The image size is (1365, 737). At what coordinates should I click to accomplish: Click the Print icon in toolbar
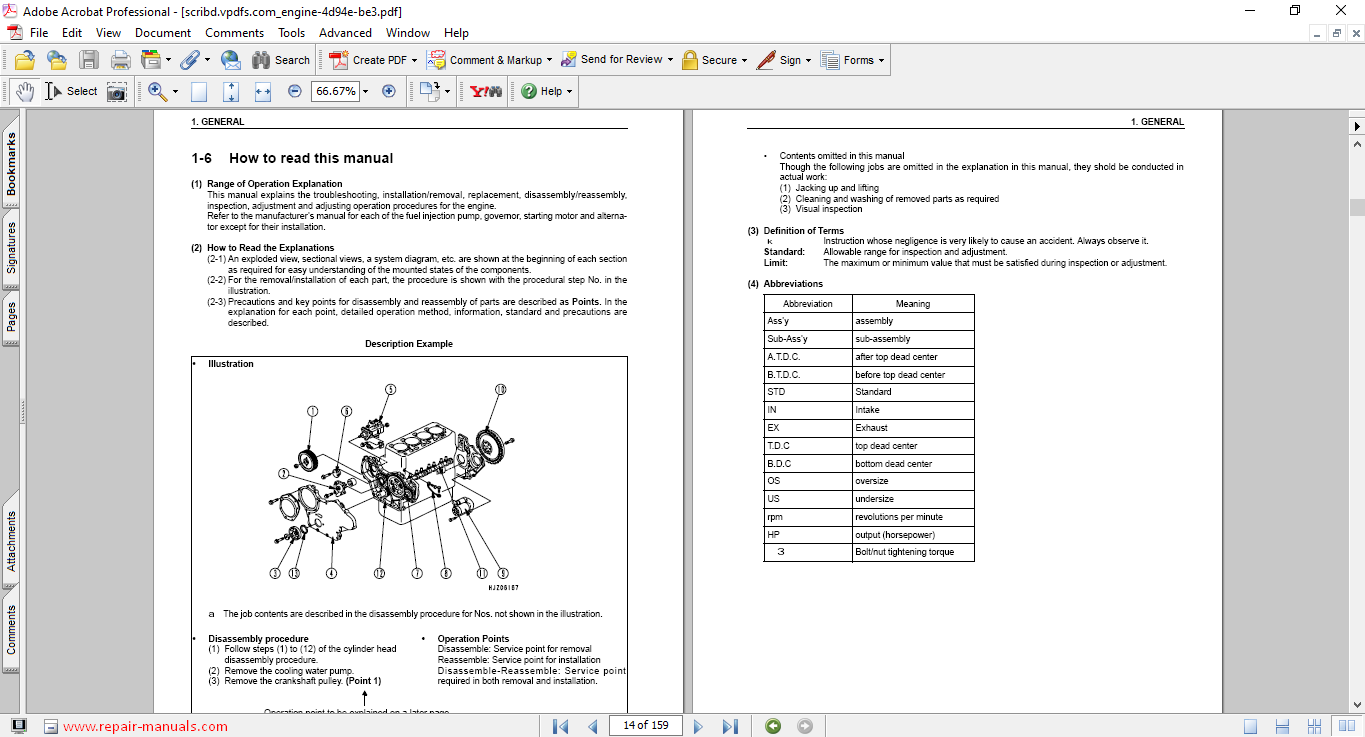point(121,60)
